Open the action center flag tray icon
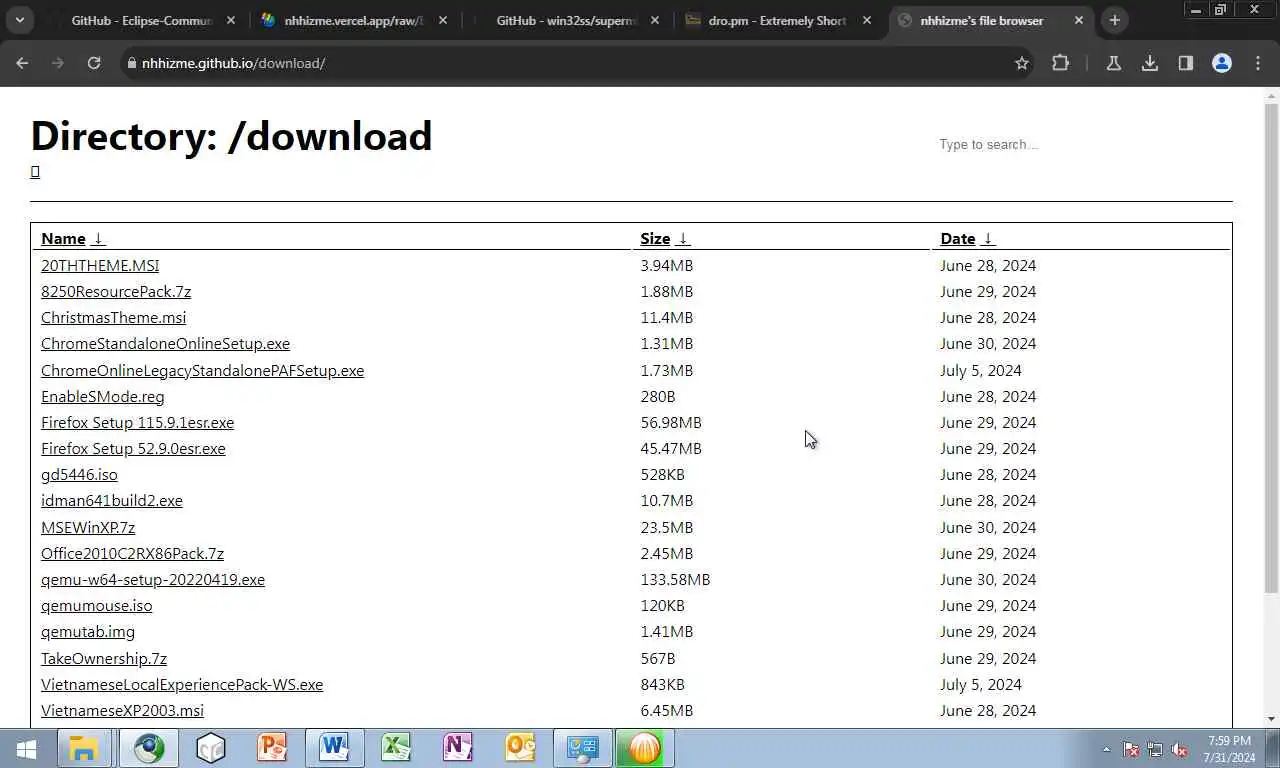Viewport: 1280px width, 768px height. click(1131, 749)
